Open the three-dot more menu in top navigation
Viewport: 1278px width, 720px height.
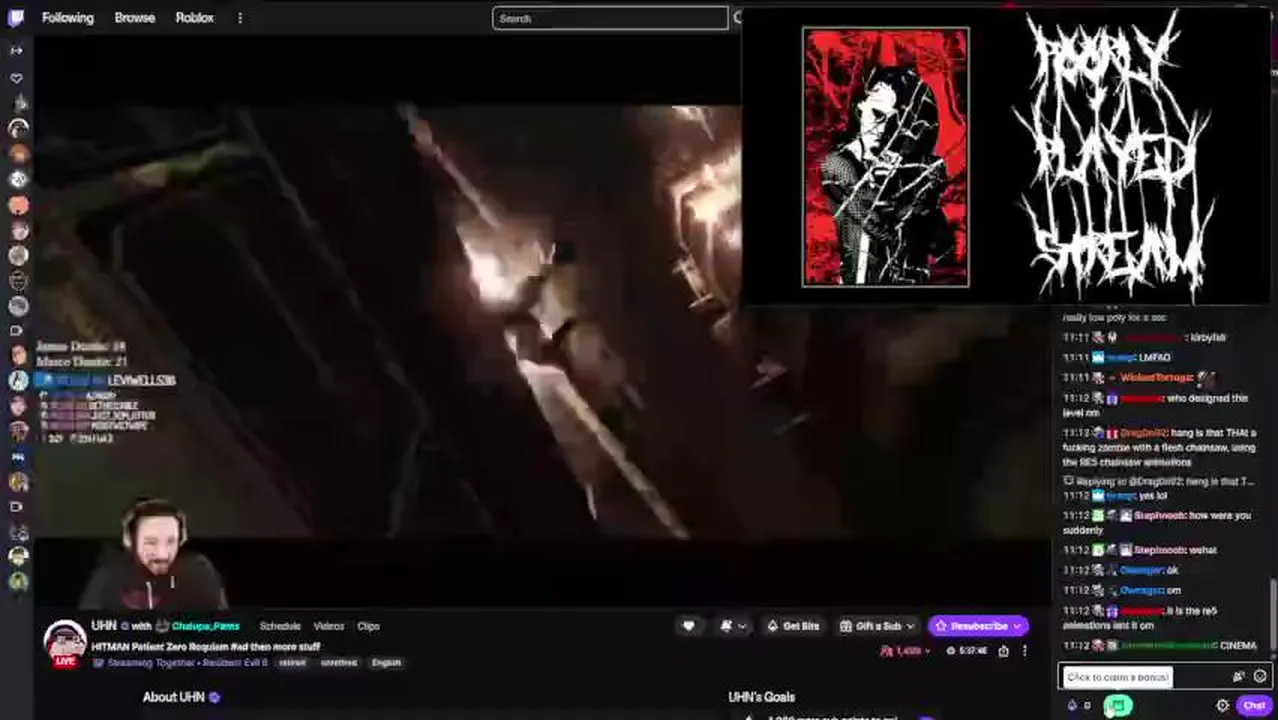(240, 18)
